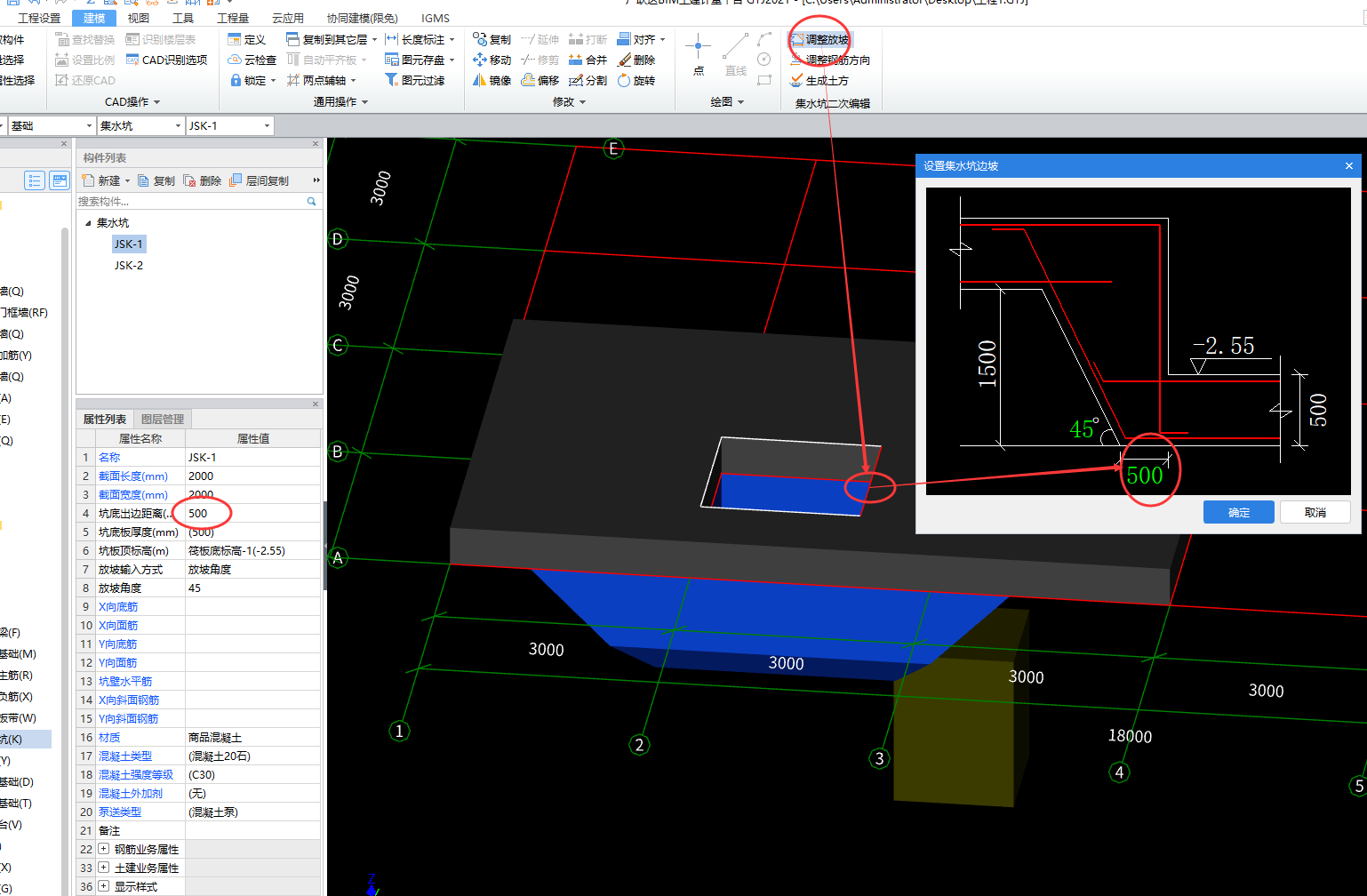Select the 复制 copy tool in 修改 group
This screenshot has height=896, width=1367.
(x=492, y=39)
